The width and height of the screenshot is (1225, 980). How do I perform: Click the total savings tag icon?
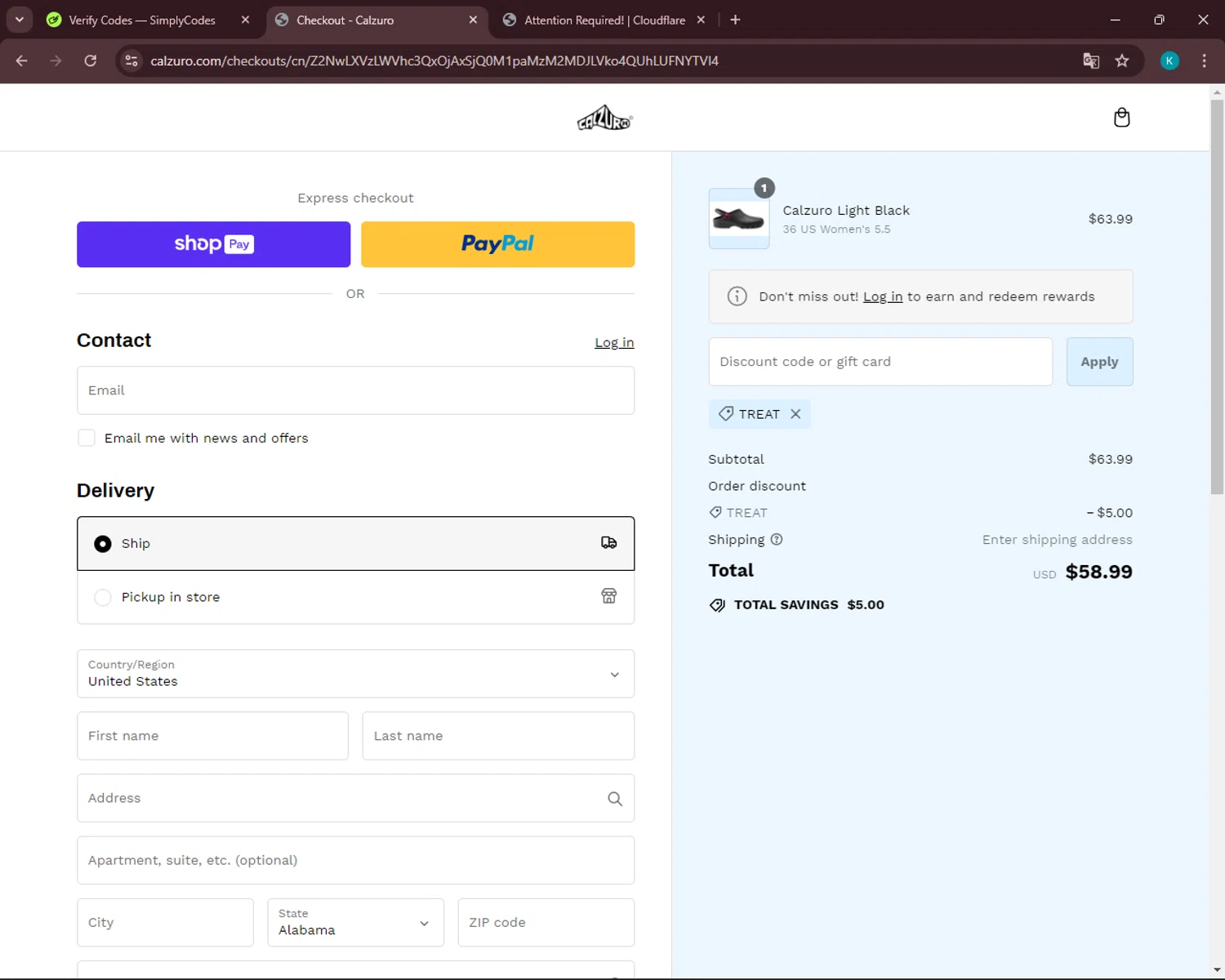(717, 605)
